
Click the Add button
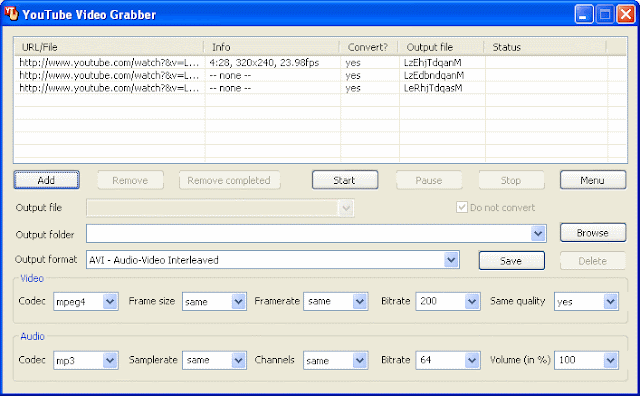[47, 180]
